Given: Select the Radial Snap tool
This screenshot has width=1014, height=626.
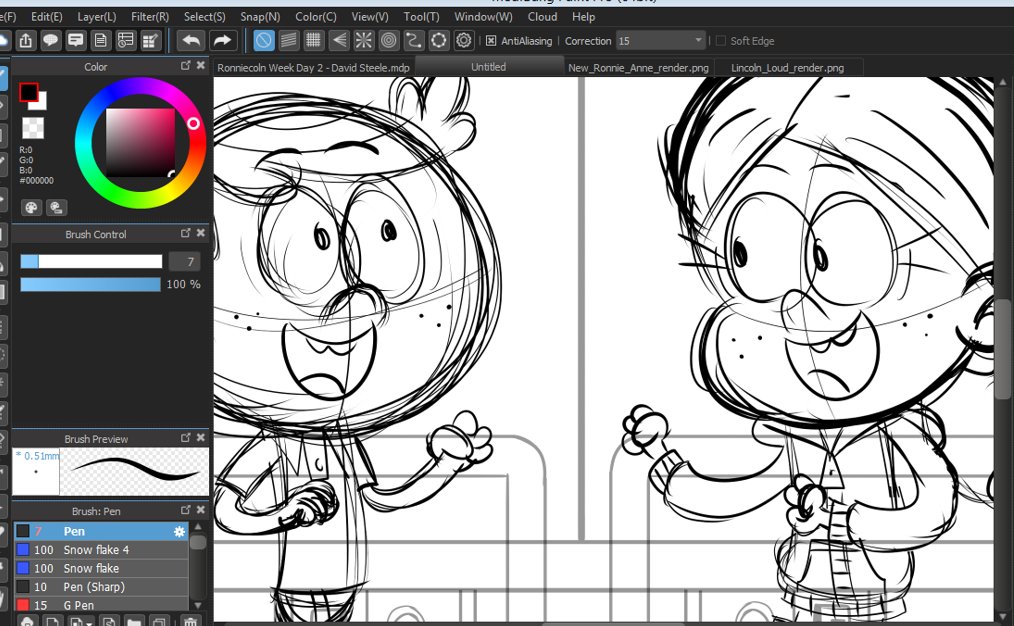Looking at the screenshot, I should click(x=364, y=40).
